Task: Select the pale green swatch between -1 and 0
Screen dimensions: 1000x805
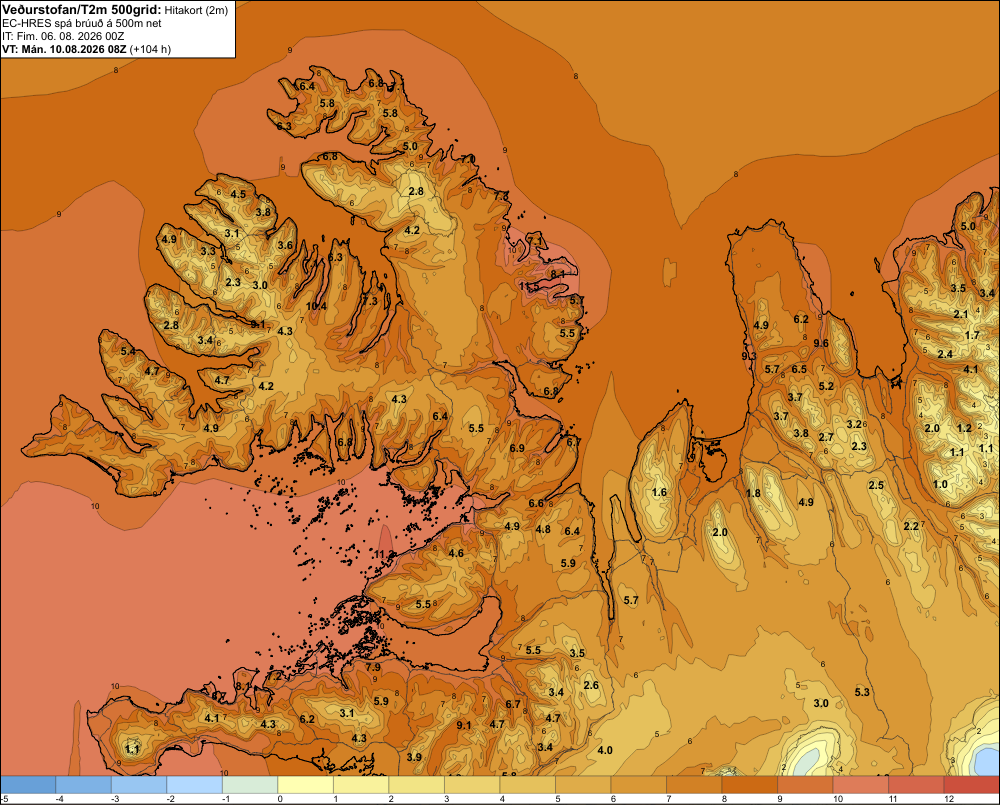Action: pos(250,785)
